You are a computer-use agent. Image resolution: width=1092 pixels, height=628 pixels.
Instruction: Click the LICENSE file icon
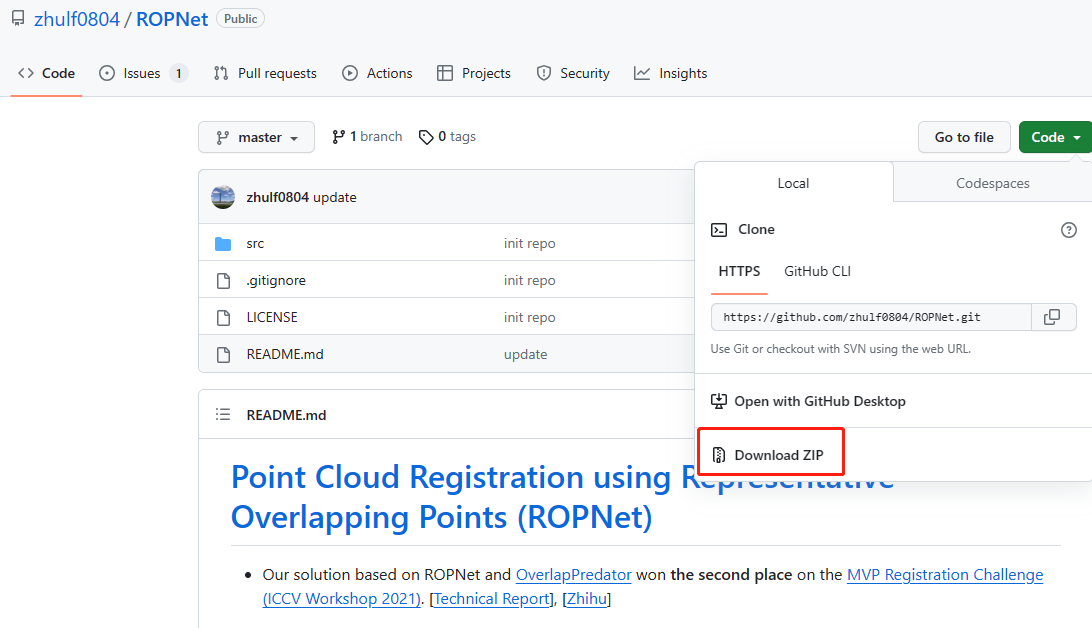pyautogui.click(x=224, y=317)
